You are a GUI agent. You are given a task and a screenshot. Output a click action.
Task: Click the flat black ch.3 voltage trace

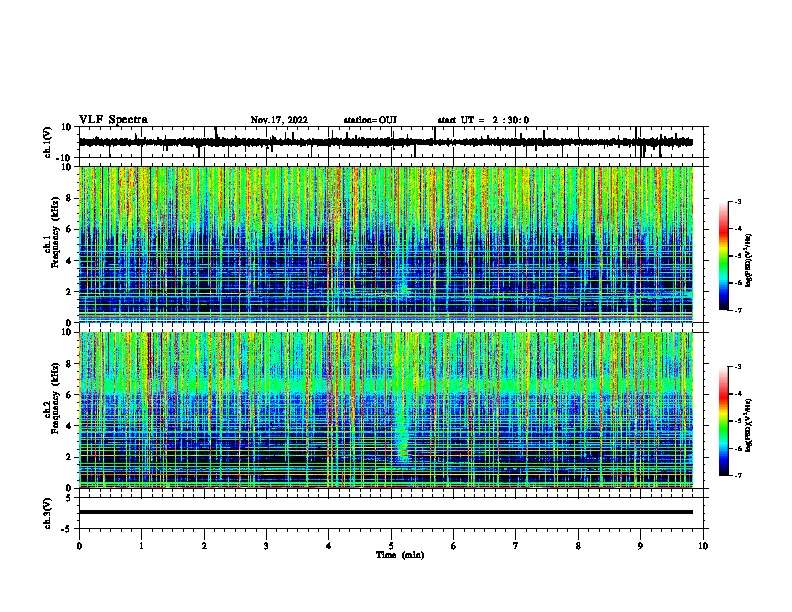pyautogui.click(x=385, y=512)
